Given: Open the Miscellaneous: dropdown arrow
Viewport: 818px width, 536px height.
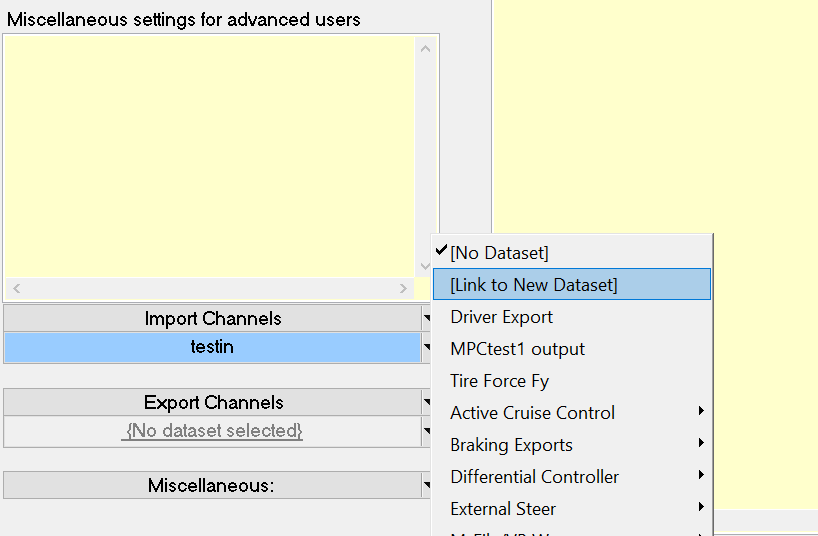Looking at the screenshot, I should click(x=427, y=486).
